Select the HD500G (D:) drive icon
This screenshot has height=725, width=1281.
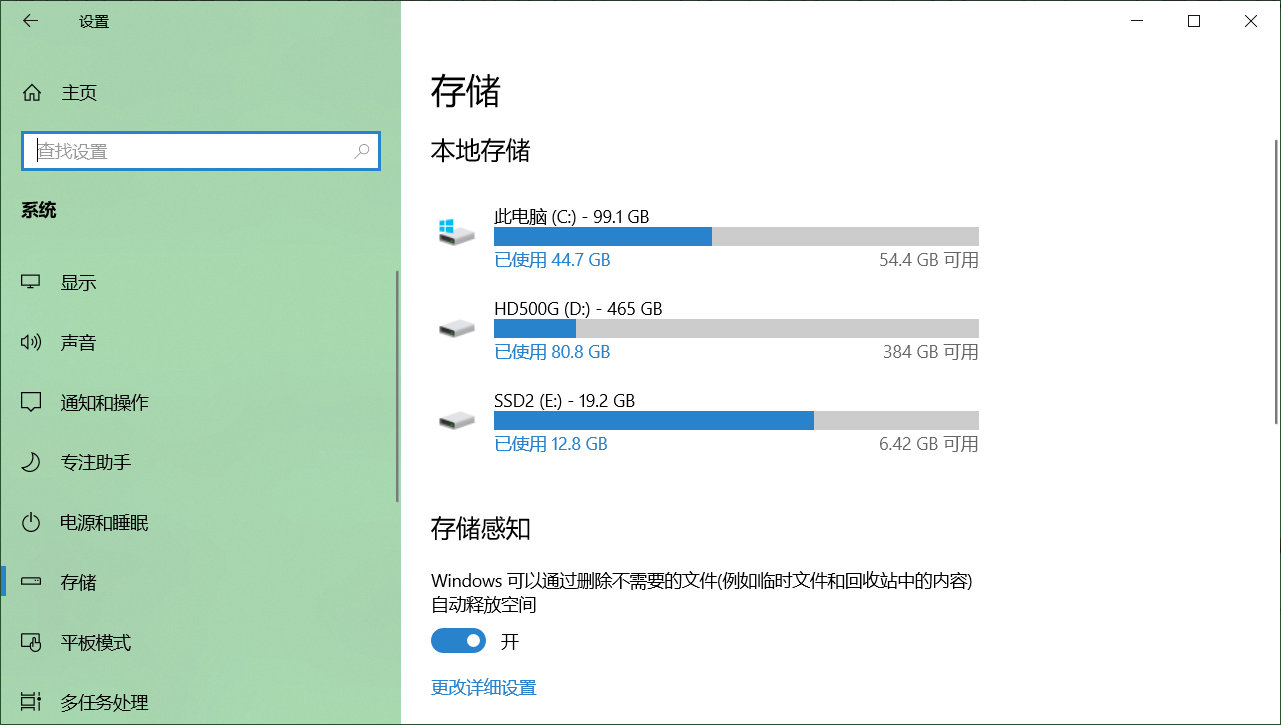tap(456, 328)
